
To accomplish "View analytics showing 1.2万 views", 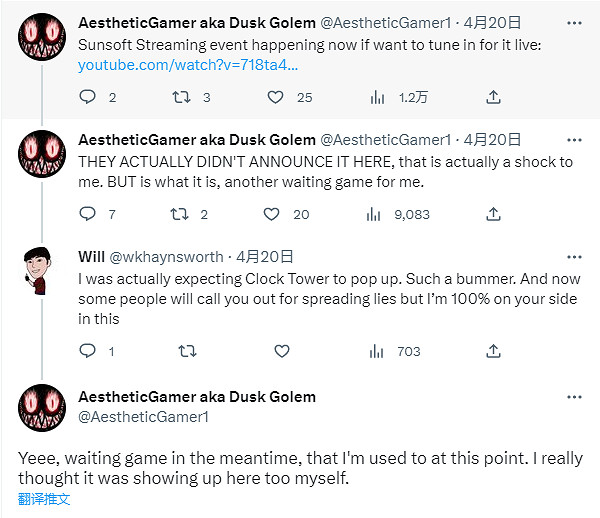I will (x=378, y=97).
